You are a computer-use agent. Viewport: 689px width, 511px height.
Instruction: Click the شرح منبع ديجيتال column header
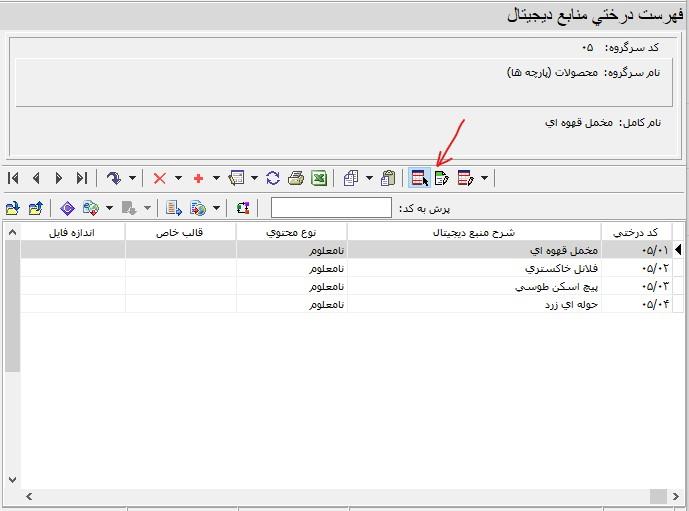474,232
